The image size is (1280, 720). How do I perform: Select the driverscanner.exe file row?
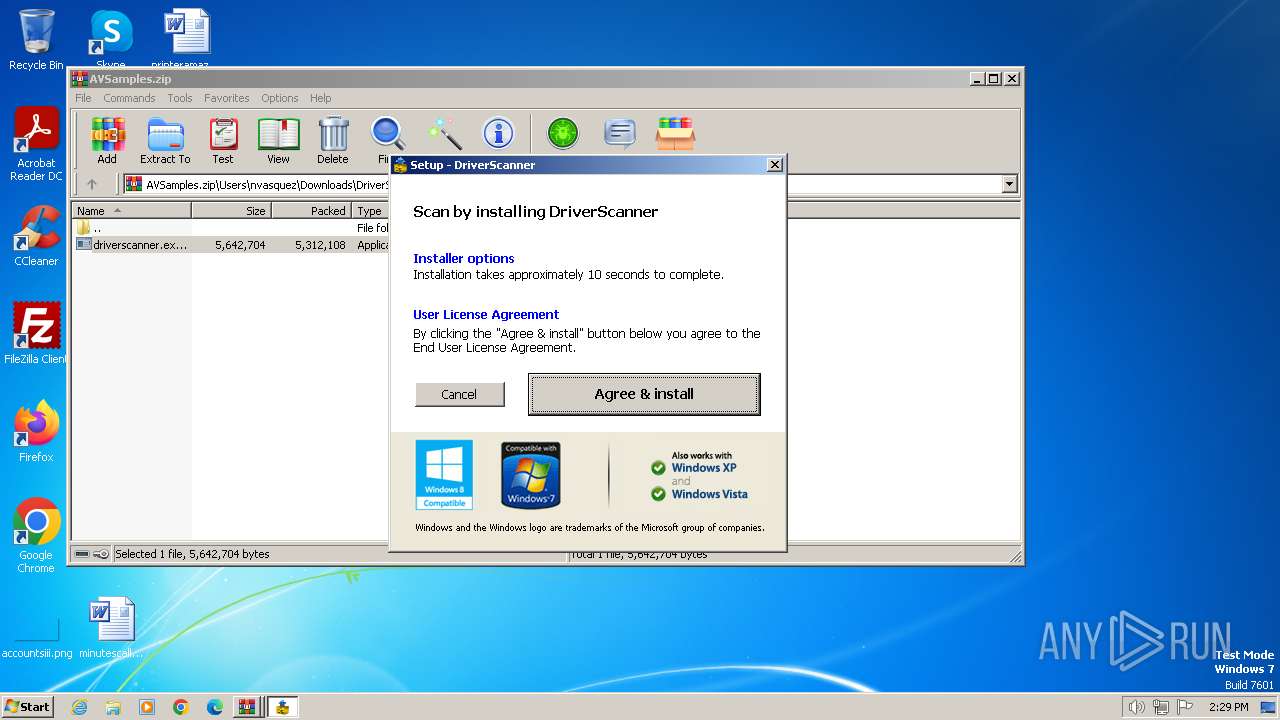[232, 244]
